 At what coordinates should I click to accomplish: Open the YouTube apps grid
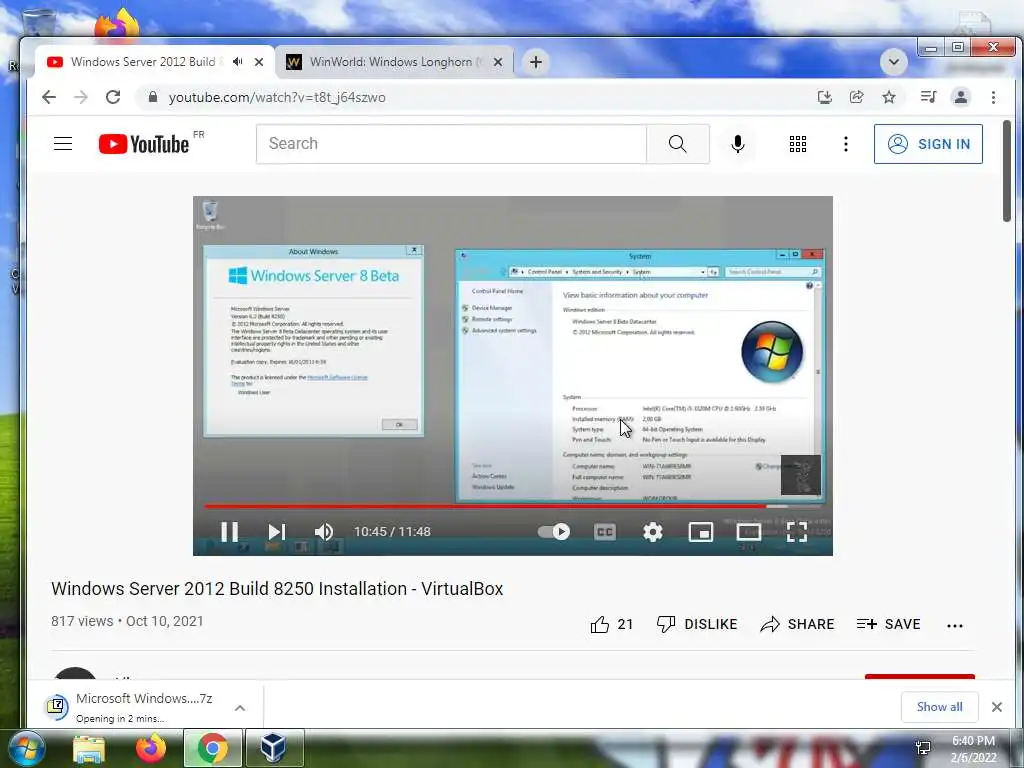click(x=797, y=144)
